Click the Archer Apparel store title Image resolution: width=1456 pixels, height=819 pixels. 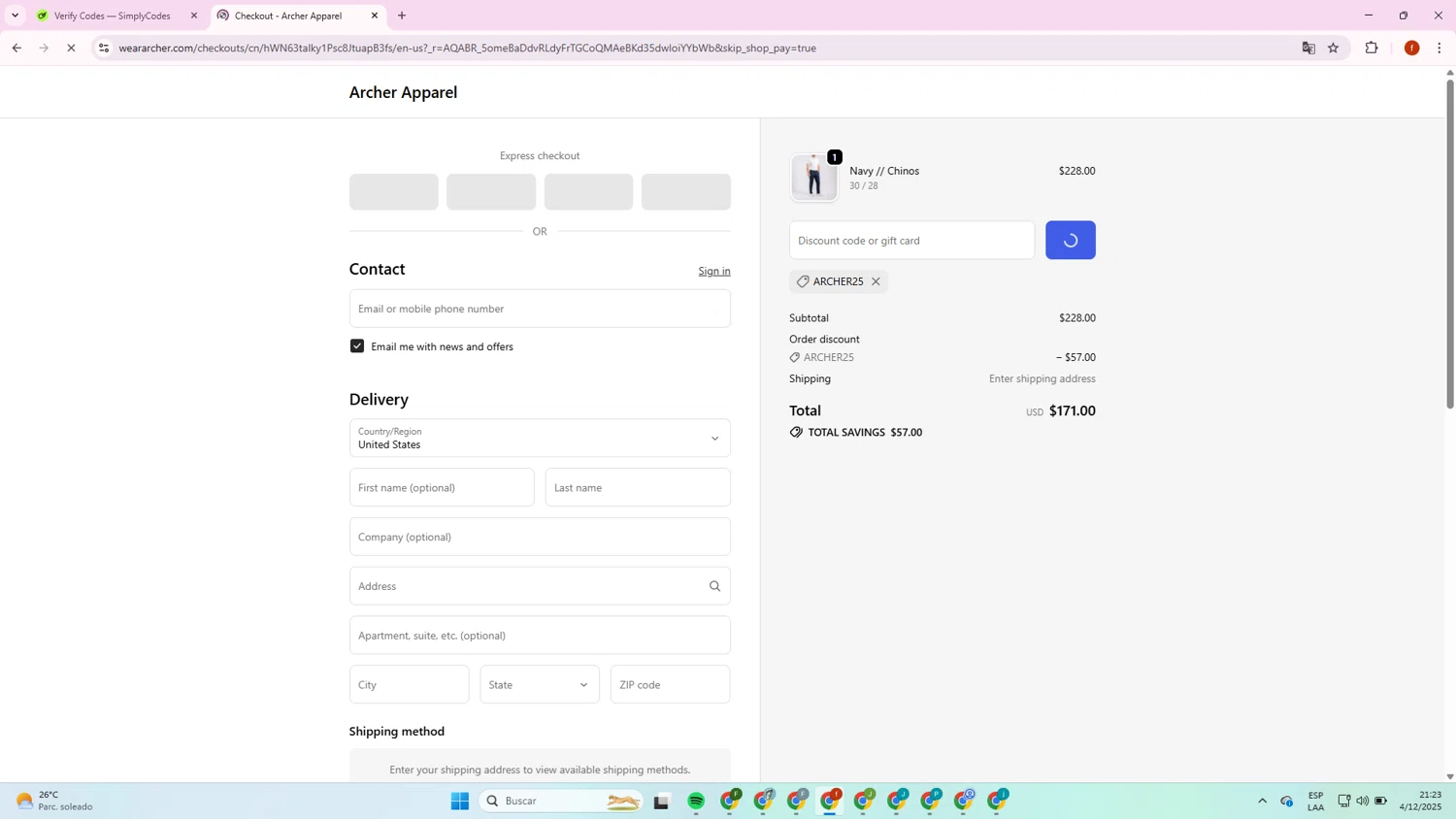[x=403, y=92]
